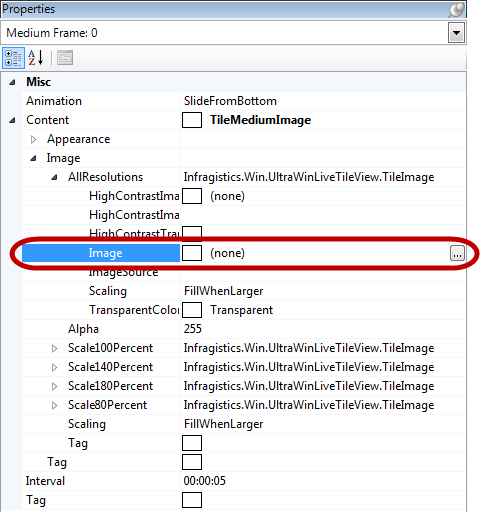Click Scale100Percent TileImage value
Image resolution: width=490 pixels, height=512 pixels.
point(309,348)
